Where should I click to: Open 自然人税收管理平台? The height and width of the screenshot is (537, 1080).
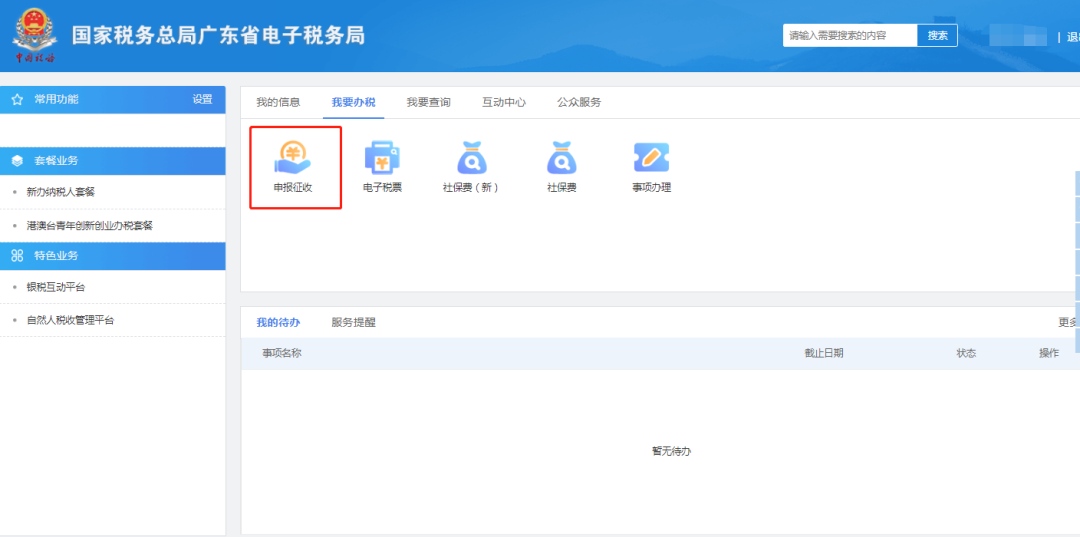(70, 320)
